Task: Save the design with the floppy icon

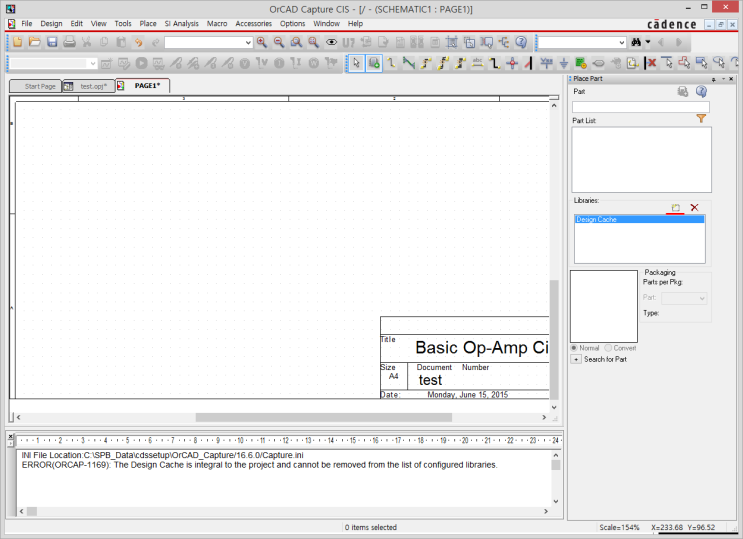Action: click(x=52, y=42)
